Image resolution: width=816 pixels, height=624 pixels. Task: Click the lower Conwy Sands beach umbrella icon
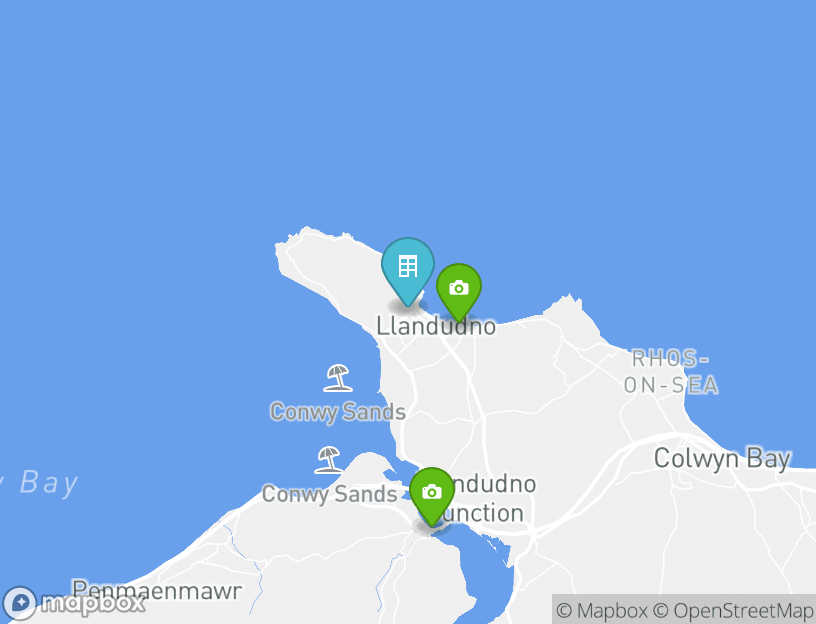(328, 460)
